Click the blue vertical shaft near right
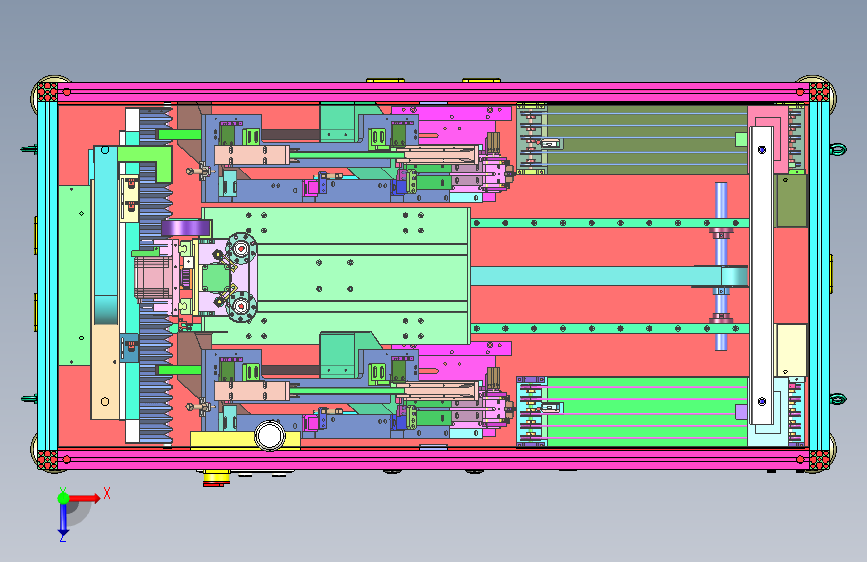Image resolution: width=867 pixels, height=562 pixels. tap(720, 266)
